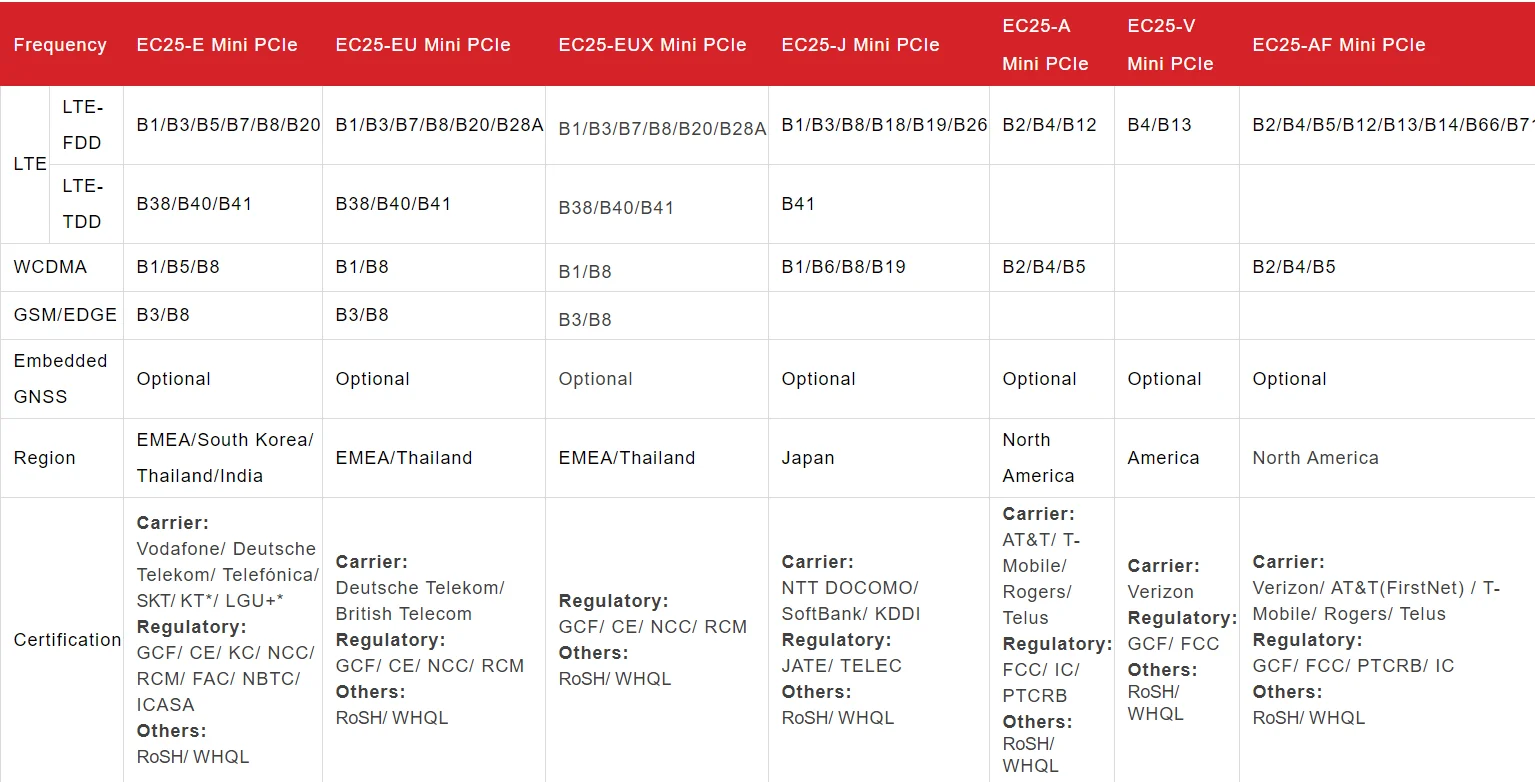The image size is (1535, 782).
Task: Click the Certification row label
Action: [x=67, y=640]
